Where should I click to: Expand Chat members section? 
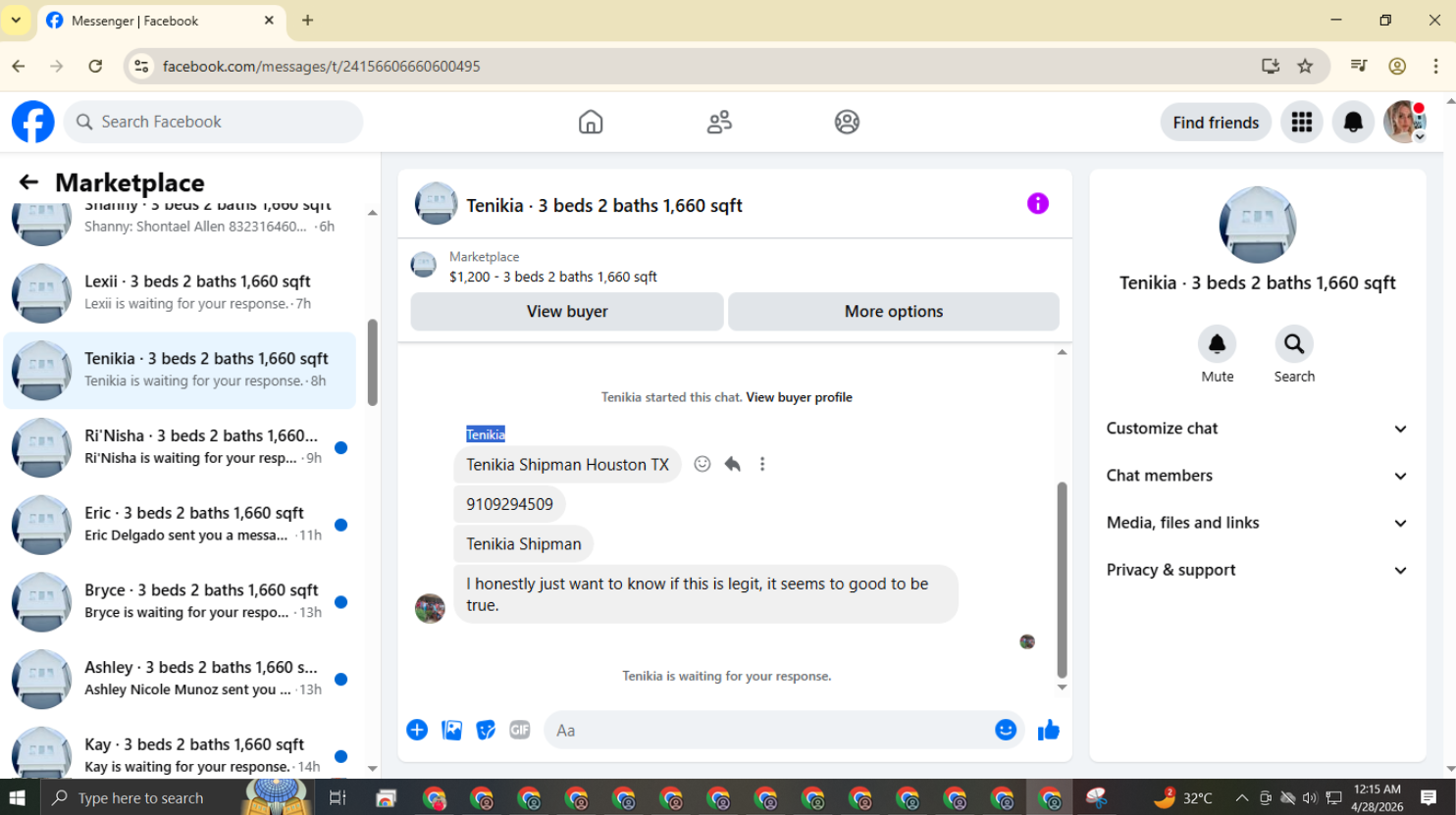pyautogui.click(x=1257, y=476)
